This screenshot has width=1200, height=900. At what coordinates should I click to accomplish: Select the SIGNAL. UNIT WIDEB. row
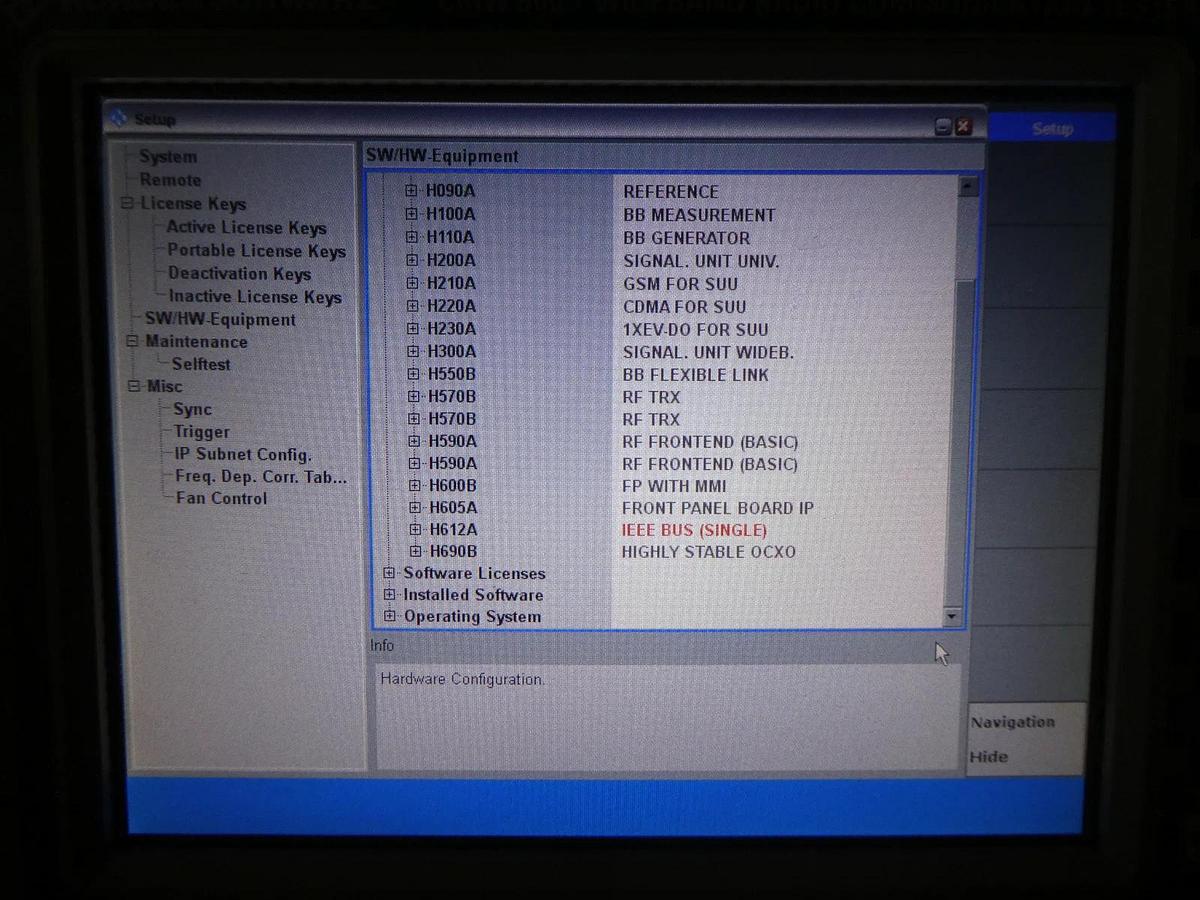pyautogui.click(x=708, y=352)
